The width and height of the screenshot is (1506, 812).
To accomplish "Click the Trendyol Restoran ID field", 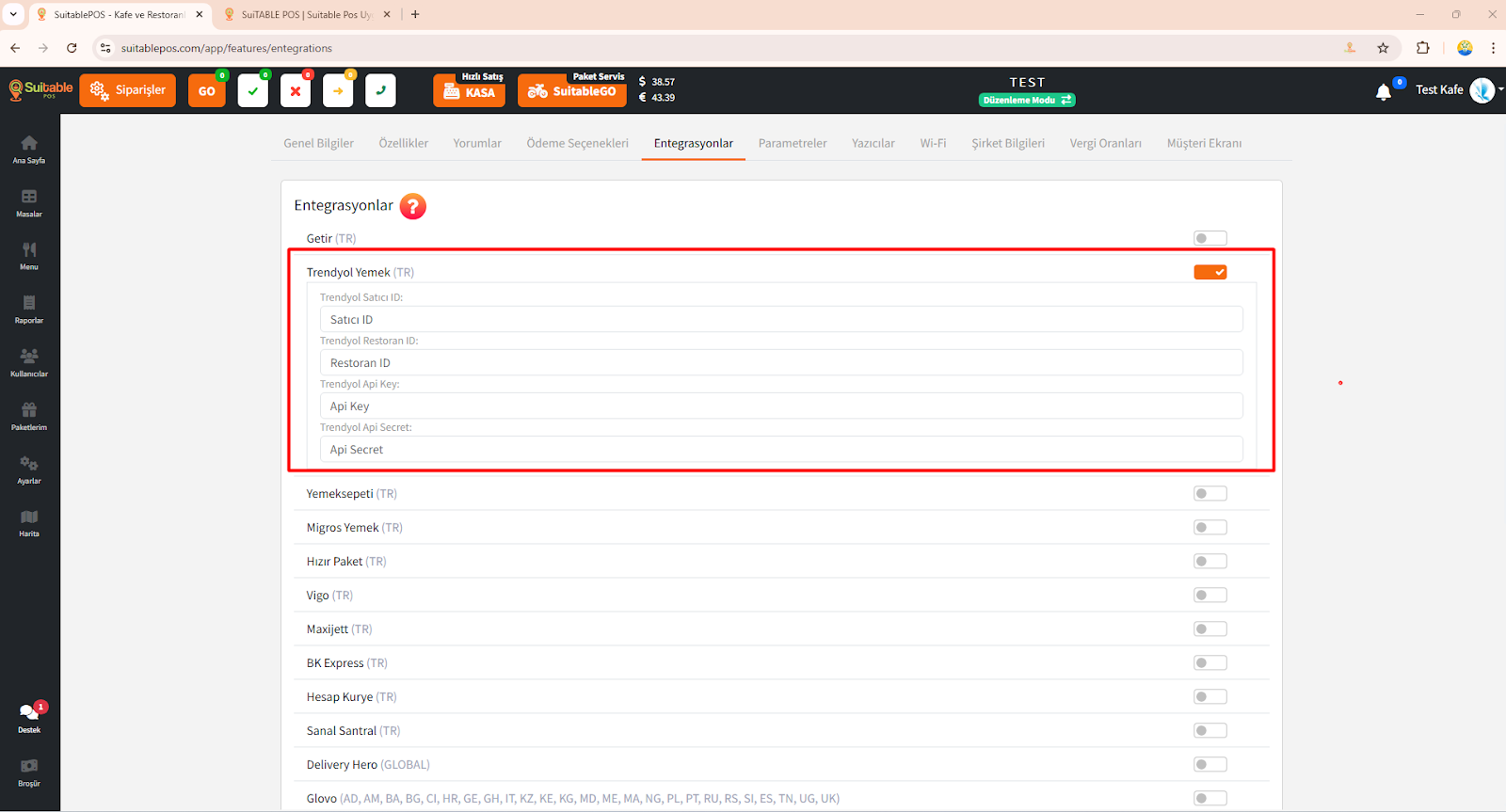I will pyautogui.click(x=781, y=362).
